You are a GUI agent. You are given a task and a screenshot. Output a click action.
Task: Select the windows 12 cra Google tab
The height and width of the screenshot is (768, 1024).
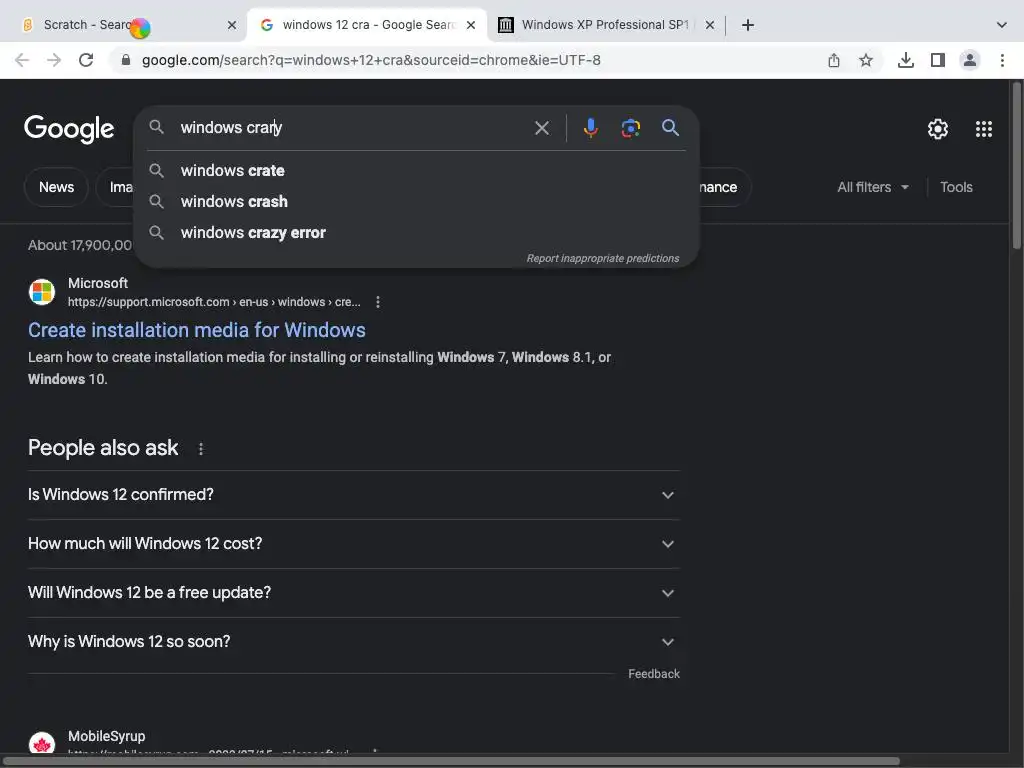point(368,25)
